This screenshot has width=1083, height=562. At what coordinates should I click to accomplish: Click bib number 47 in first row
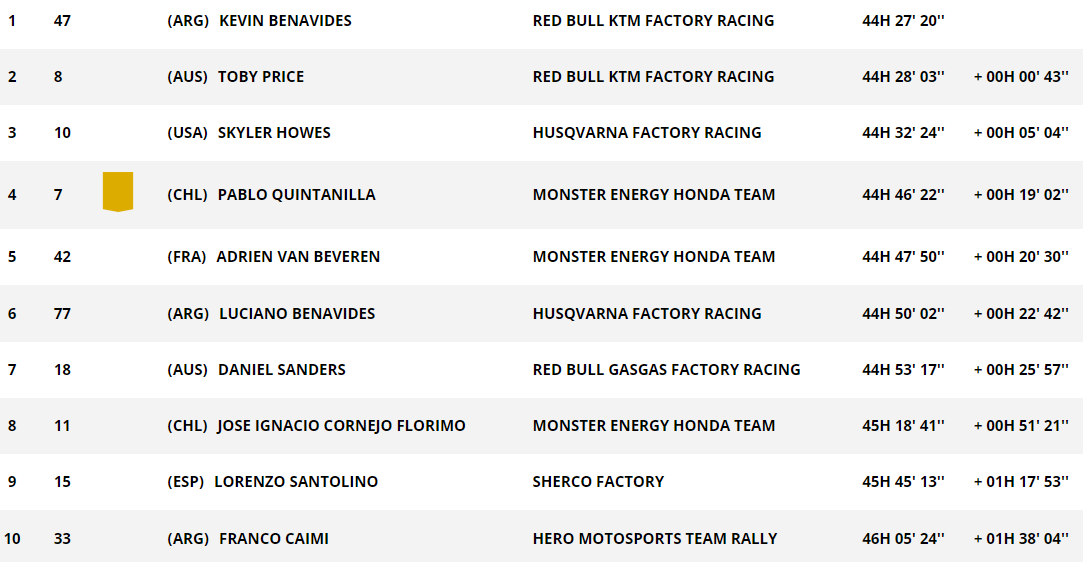click(x=62, y=21)
